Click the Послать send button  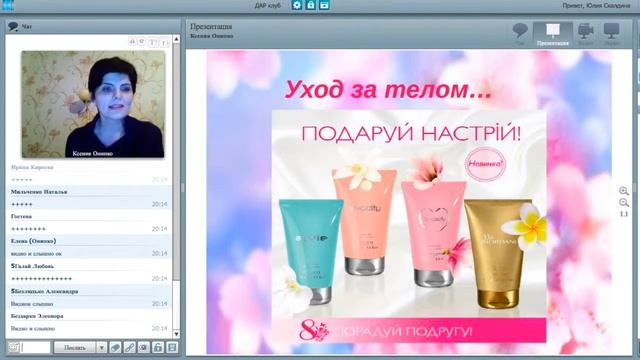(x=75, y=347)
